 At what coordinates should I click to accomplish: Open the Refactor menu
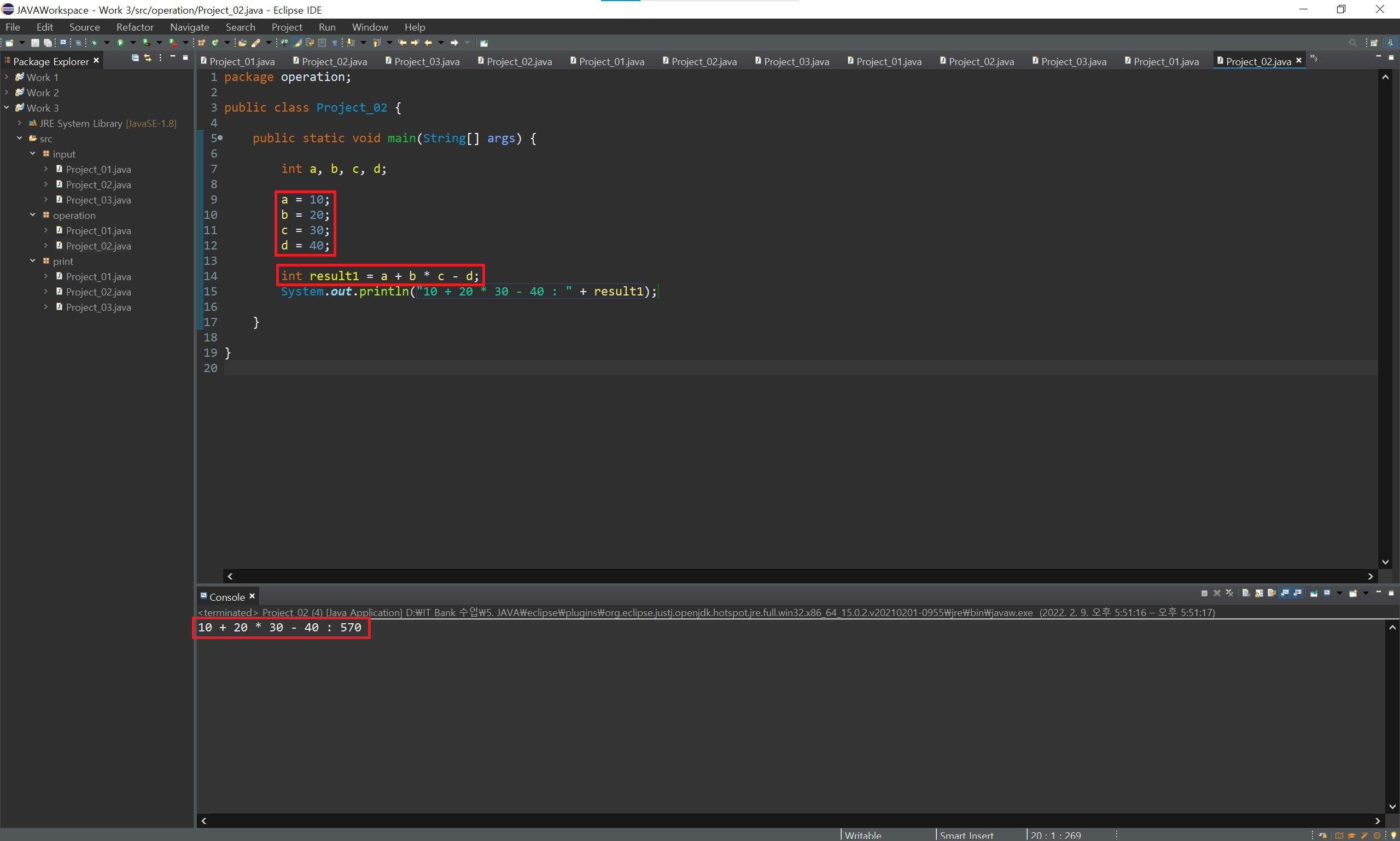coord(134,27)
